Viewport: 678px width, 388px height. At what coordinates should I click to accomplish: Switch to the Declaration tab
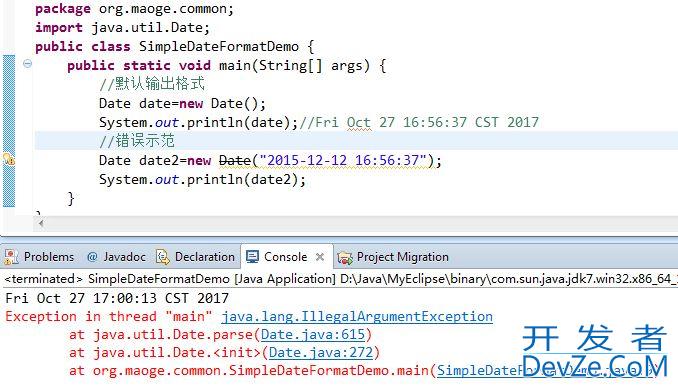(x=205, y=257)
